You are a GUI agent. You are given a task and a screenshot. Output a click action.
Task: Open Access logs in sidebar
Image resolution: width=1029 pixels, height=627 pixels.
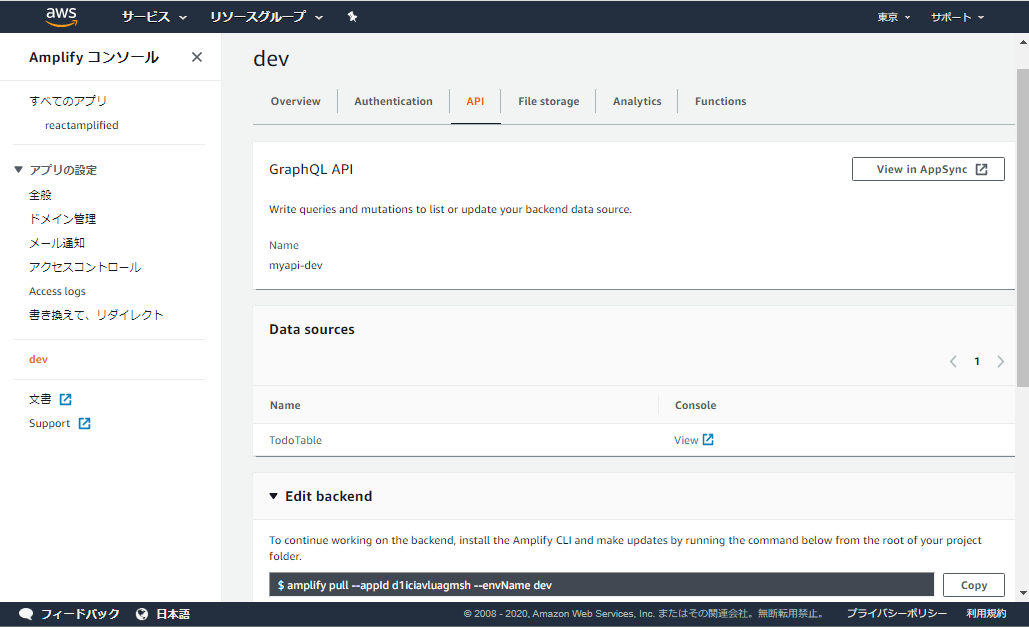(57, 291)
